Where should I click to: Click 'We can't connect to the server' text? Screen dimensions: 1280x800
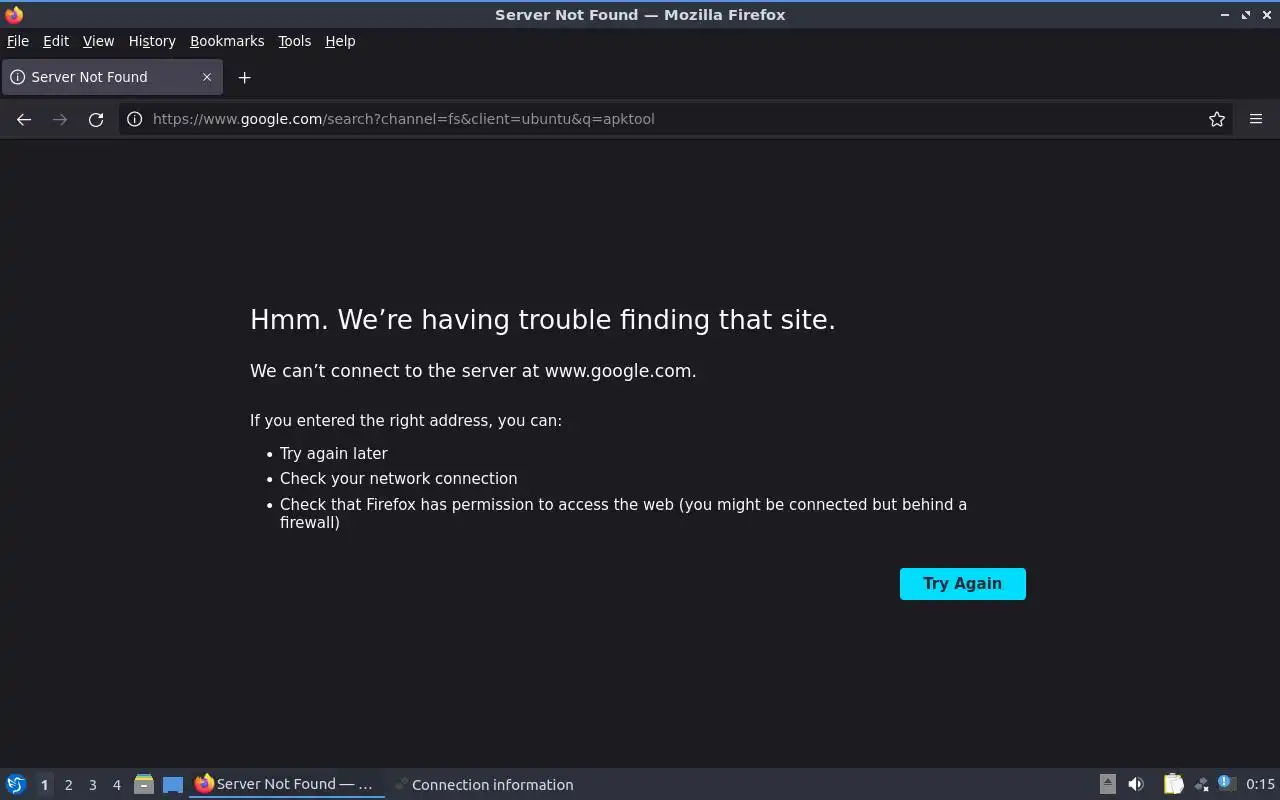click(x=473, y=371)
